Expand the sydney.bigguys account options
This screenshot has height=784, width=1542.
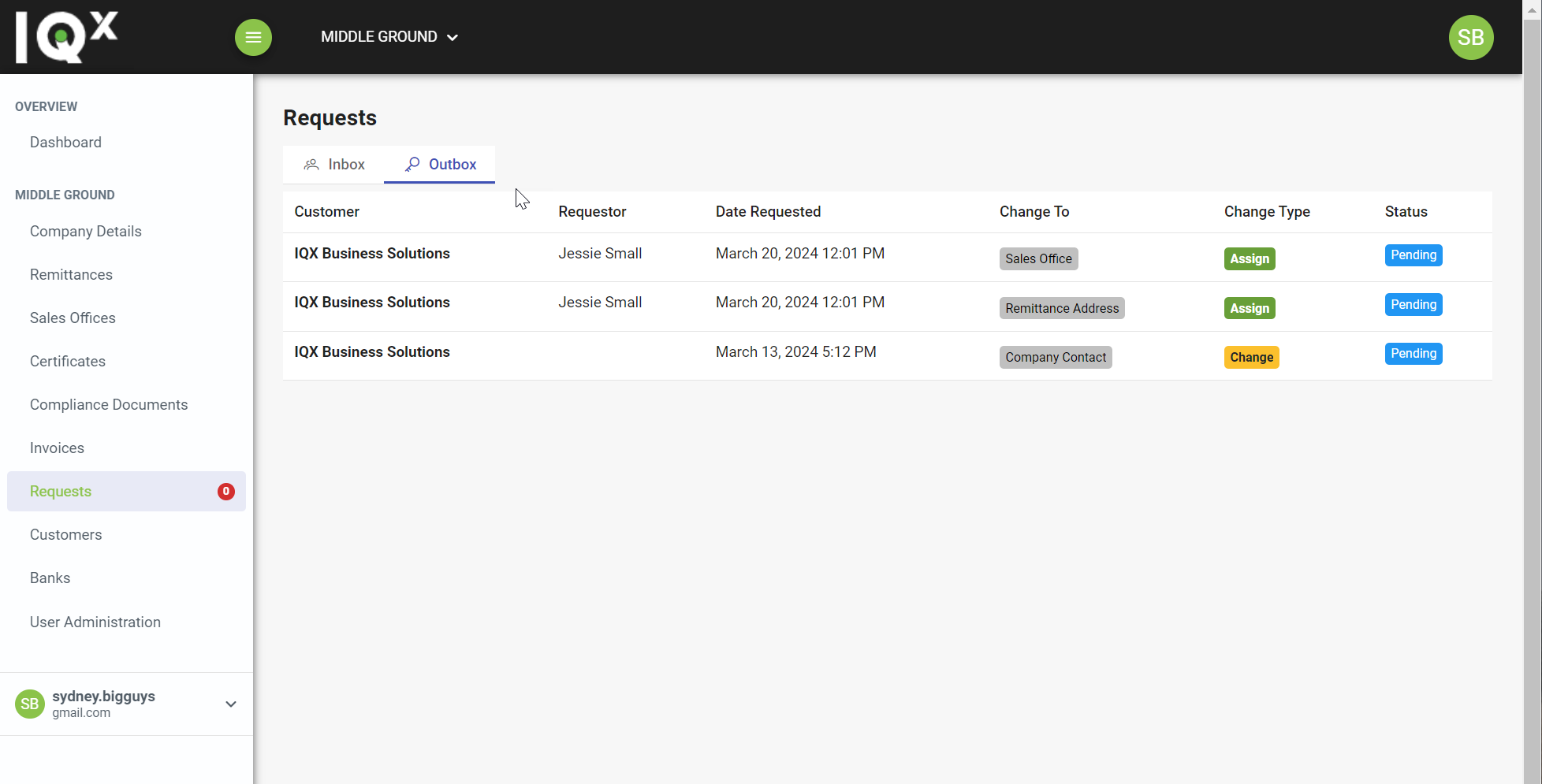point(230,704)
